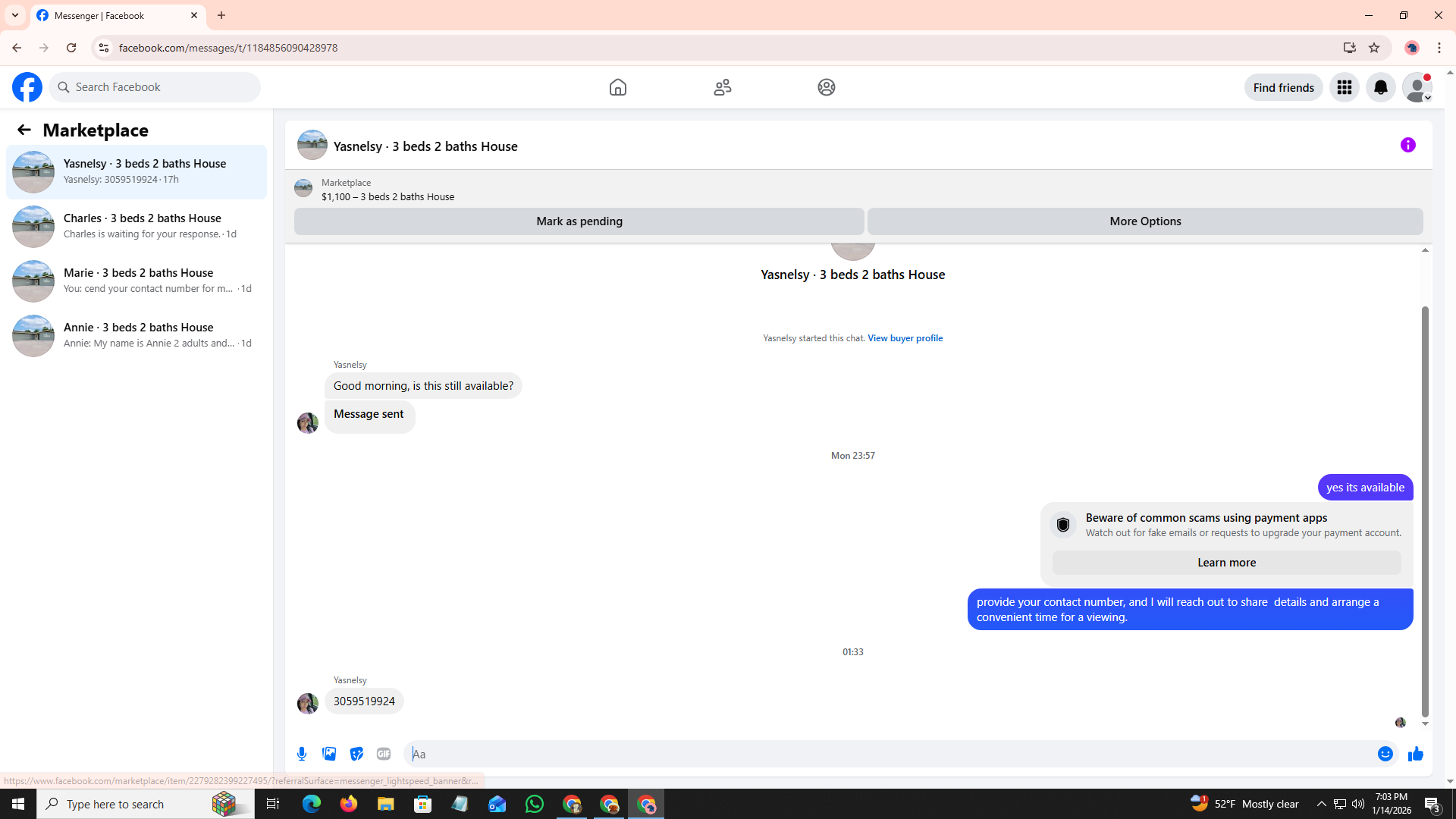Open the emoji picker in message box
The height and width of the screenshot is (819, 1456).
(1385, 754)
